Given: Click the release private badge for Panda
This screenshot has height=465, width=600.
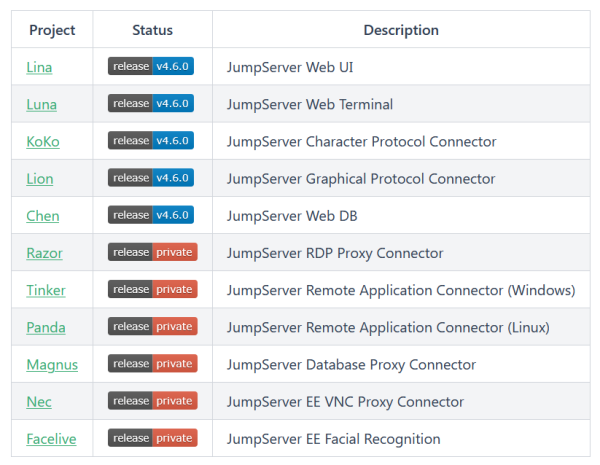Looking at the screenshot, I should point(153,326).
